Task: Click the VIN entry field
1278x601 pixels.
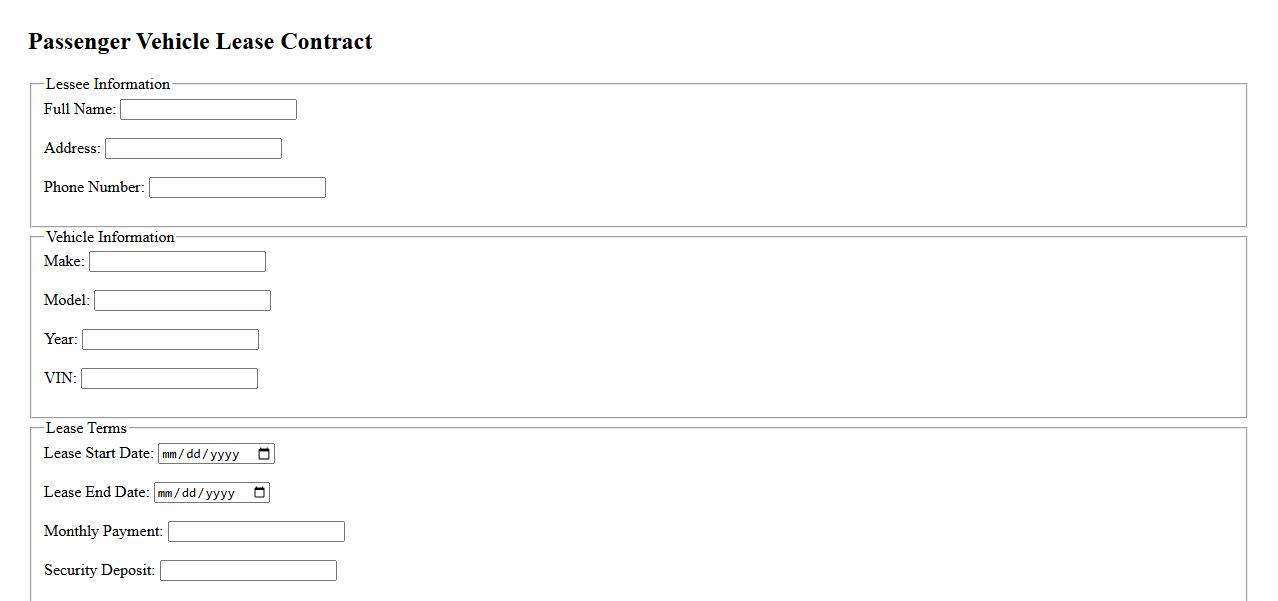Action: pyautogui.click(x=169, y=379)
